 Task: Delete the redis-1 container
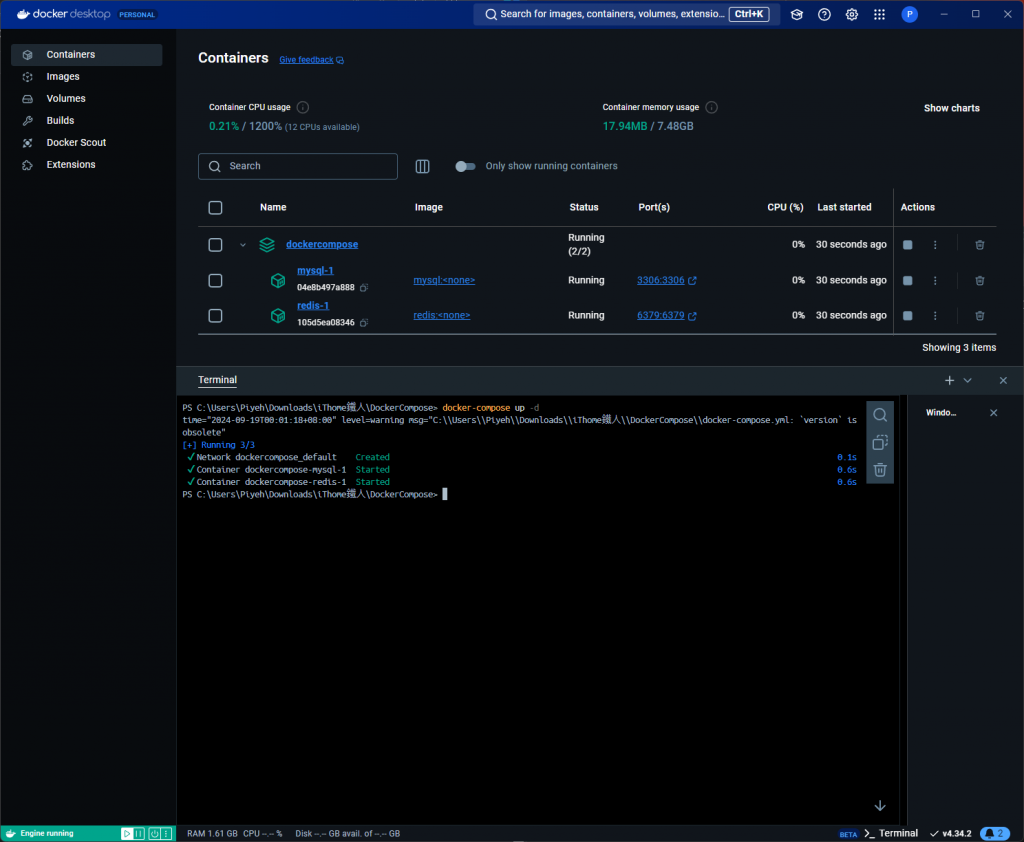(980, 316)
